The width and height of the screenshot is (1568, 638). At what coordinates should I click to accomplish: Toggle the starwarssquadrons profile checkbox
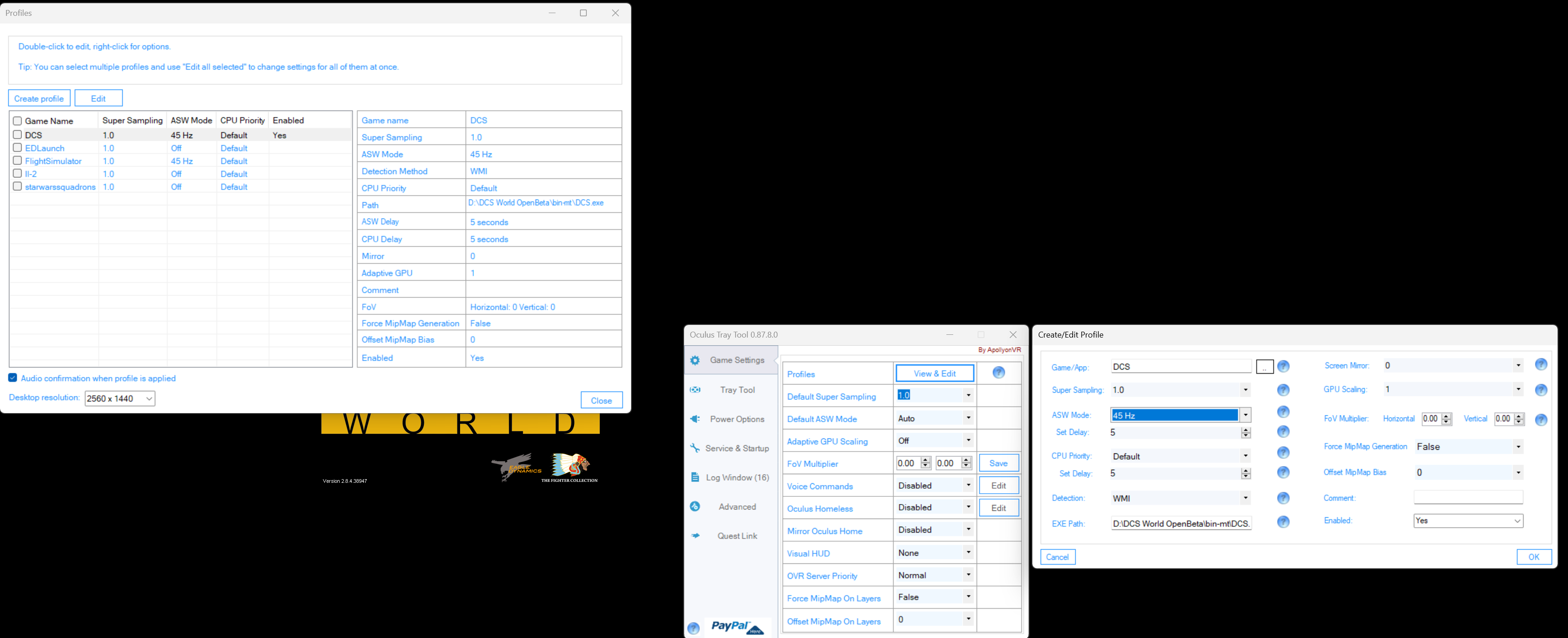18,186
